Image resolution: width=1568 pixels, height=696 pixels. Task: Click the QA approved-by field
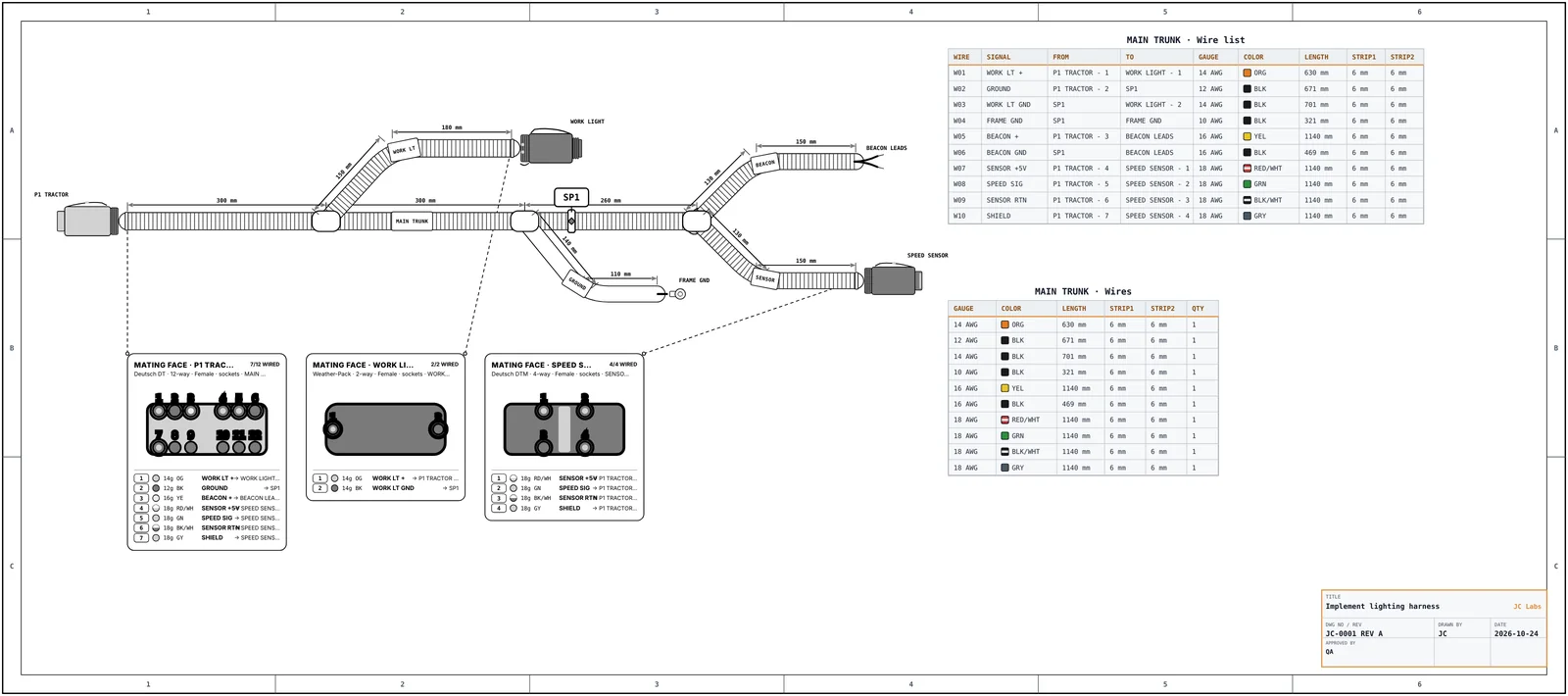1330,652
